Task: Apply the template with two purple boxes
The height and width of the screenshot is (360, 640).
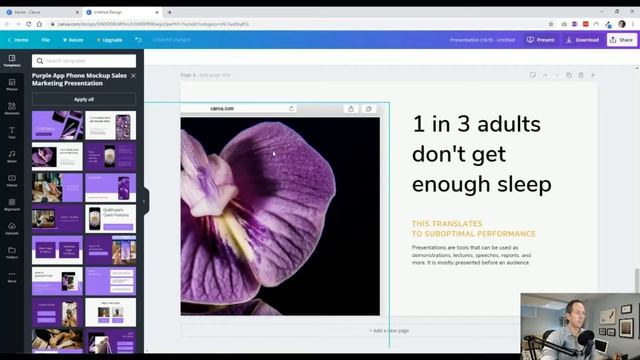Action: tap(58, 250)
